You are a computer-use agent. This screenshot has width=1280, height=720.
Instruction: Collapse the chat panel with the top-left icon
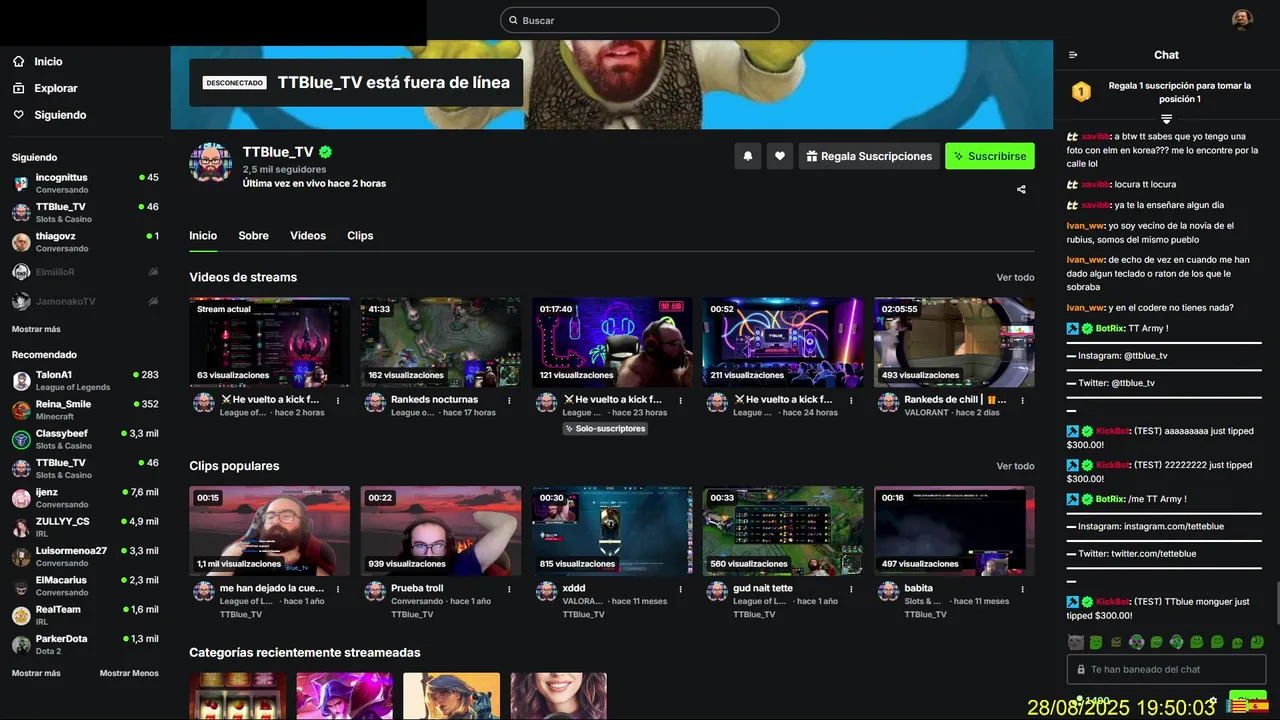1073,55
